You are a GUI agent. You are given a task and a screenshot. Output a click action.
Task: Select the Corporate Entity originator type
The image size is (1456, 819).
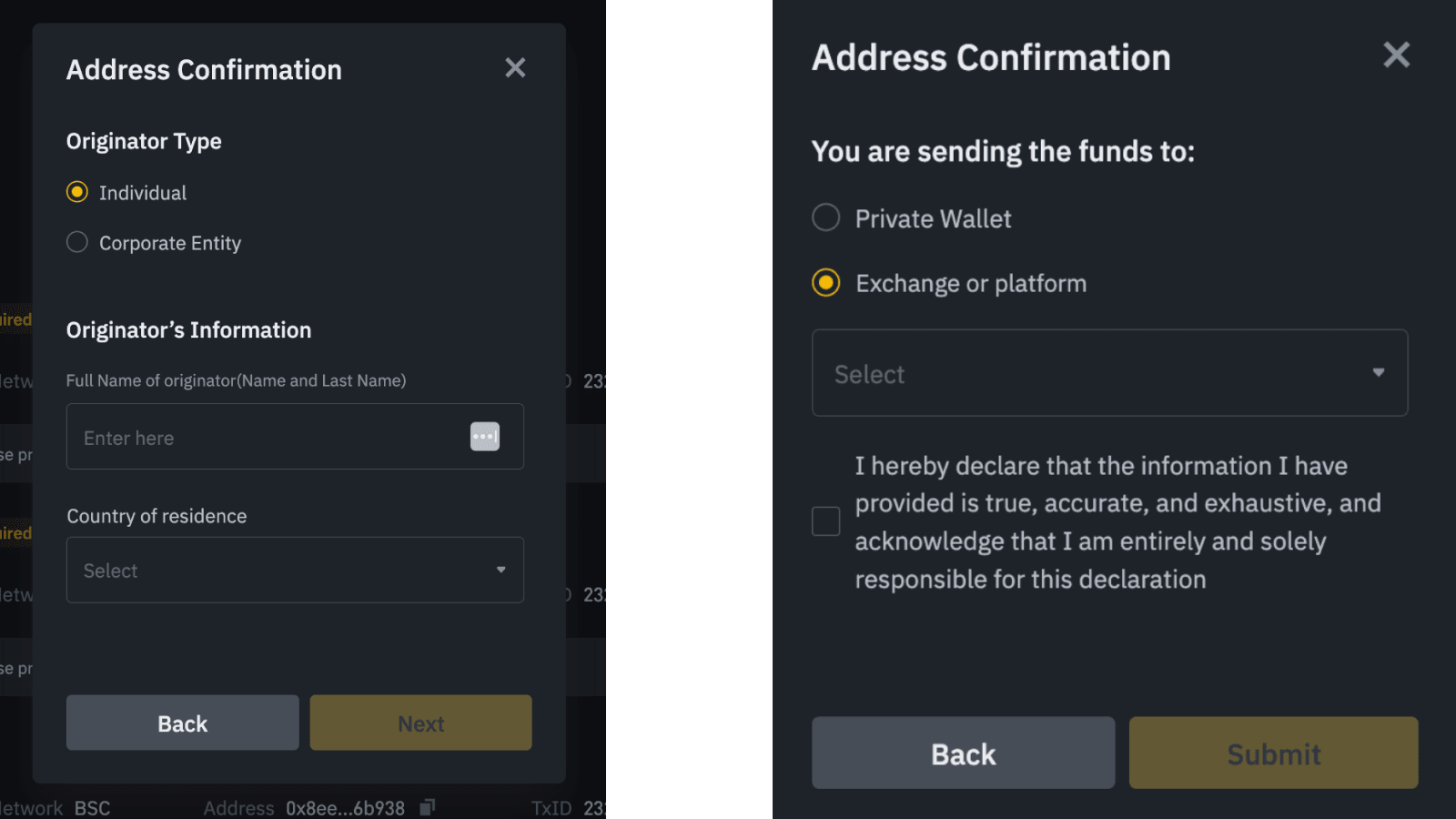coord(77,242)
